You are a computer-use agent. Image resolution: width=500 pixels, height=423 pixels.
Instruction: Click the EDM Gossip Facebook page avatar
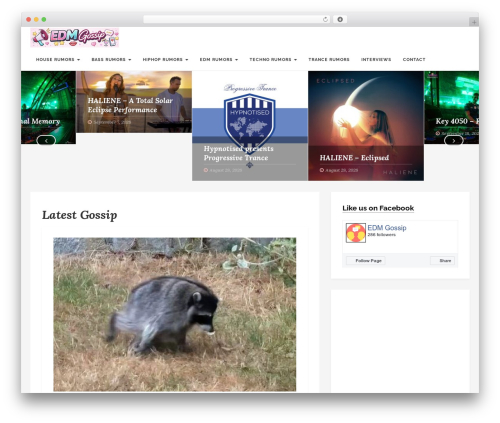coord(356,233)
